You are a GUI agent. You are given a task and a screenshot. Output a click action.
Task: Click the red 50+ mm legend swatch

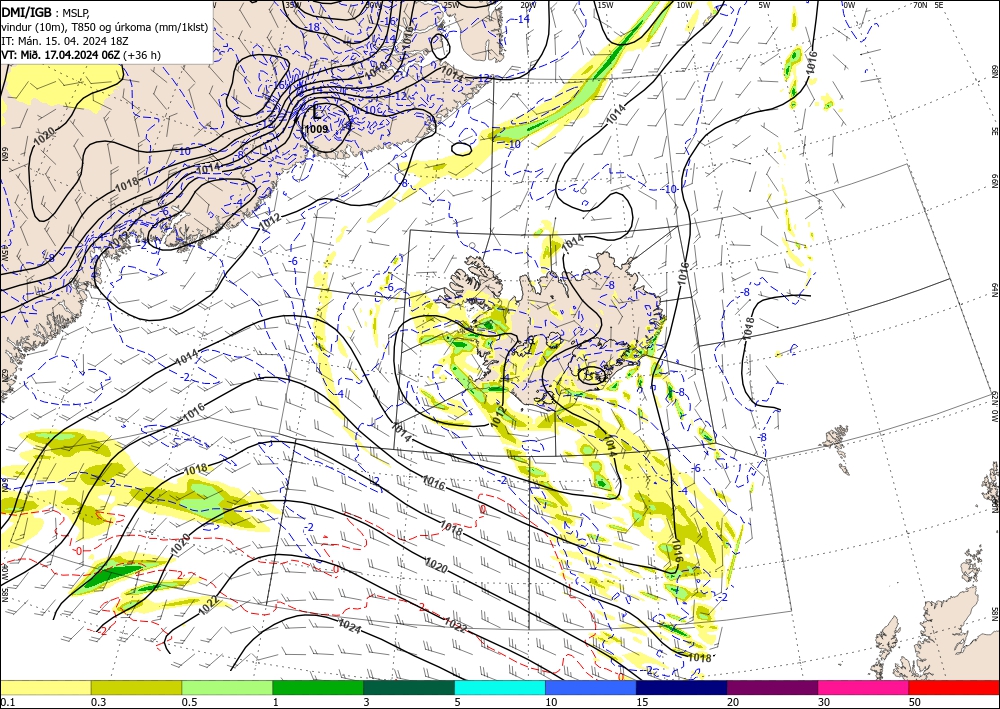tap(954, 687)
